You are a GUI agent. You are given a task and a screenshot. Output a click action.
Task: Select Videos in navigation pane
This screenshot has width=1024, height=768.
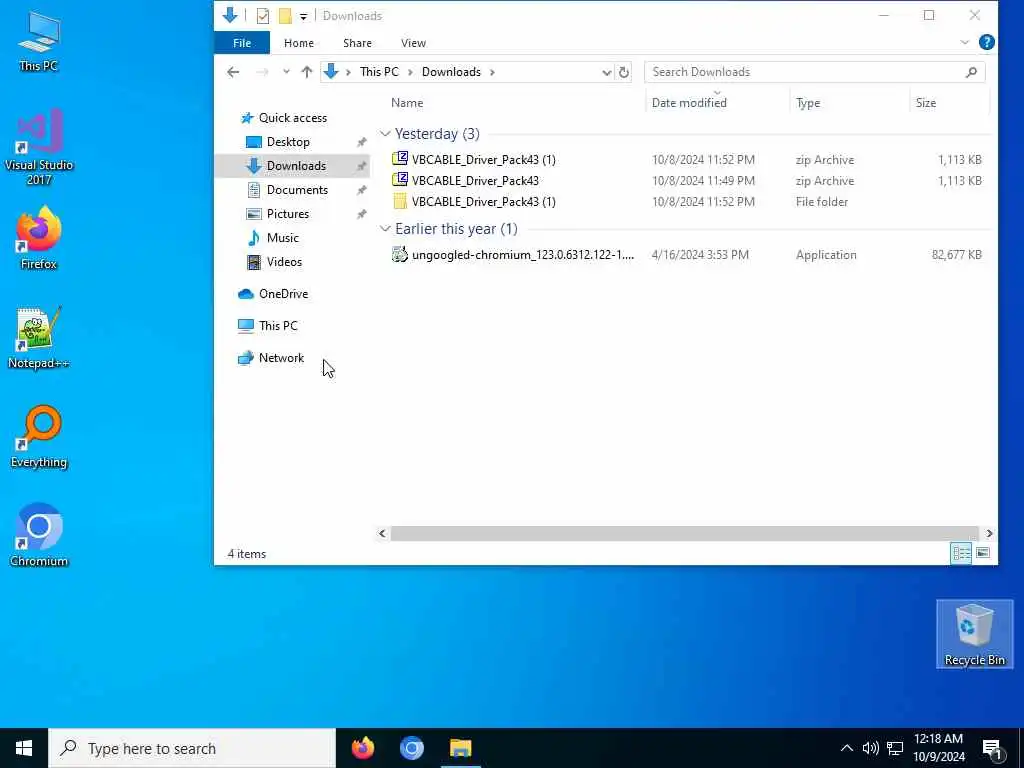[284, 262]
